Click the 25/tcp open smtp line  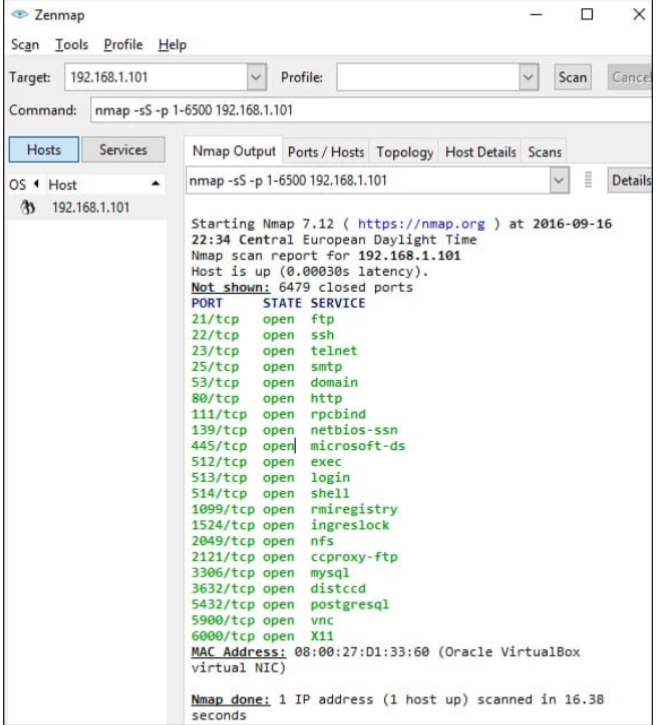coord(267,366)
